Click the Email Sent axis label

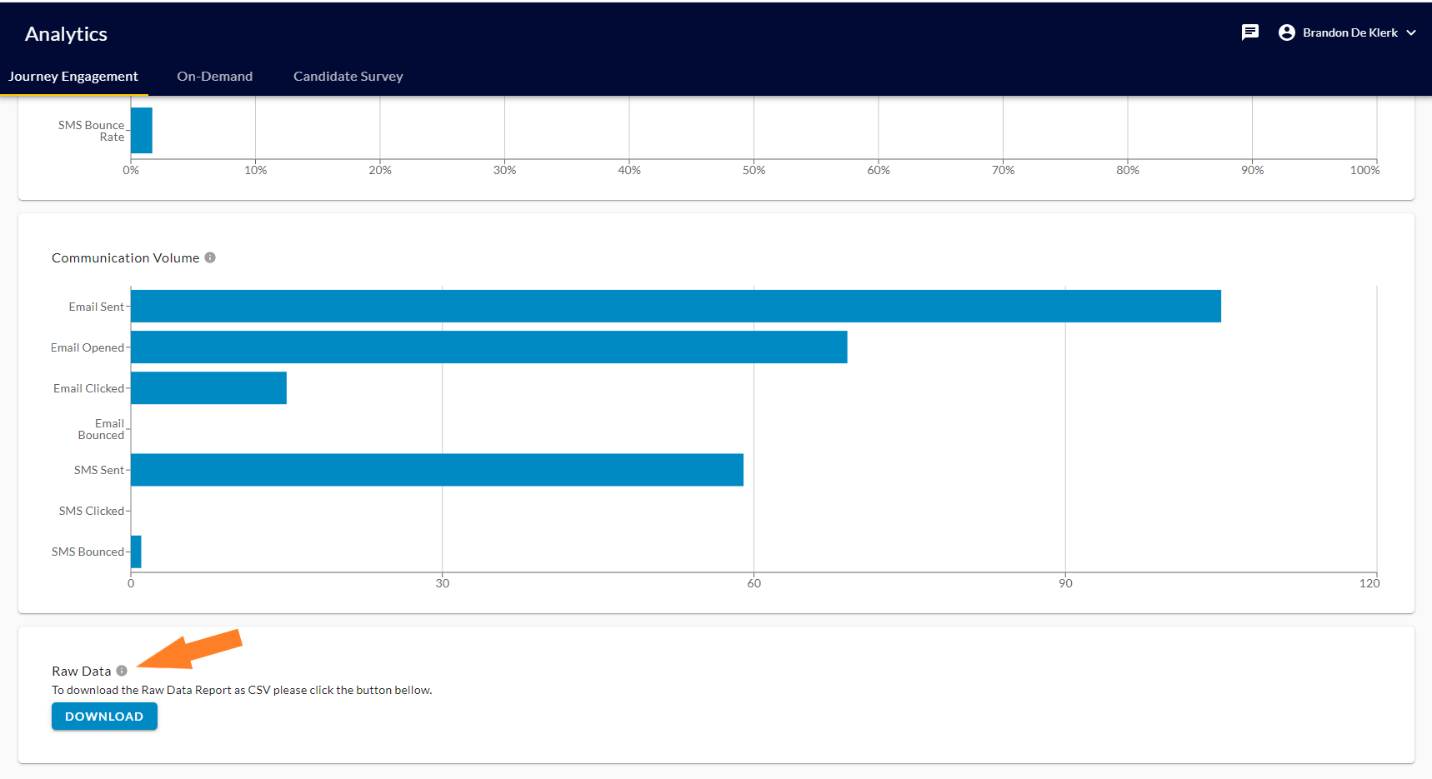click(96, 307)
